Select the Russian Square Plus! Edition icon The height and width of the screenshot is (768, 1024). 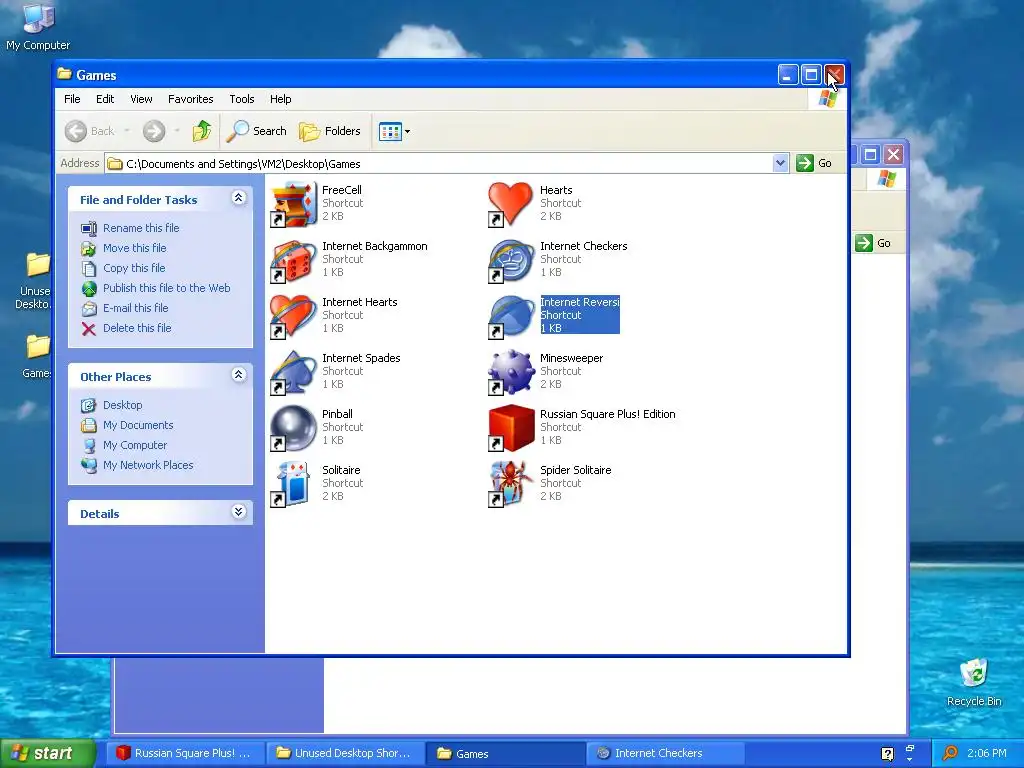511,428
